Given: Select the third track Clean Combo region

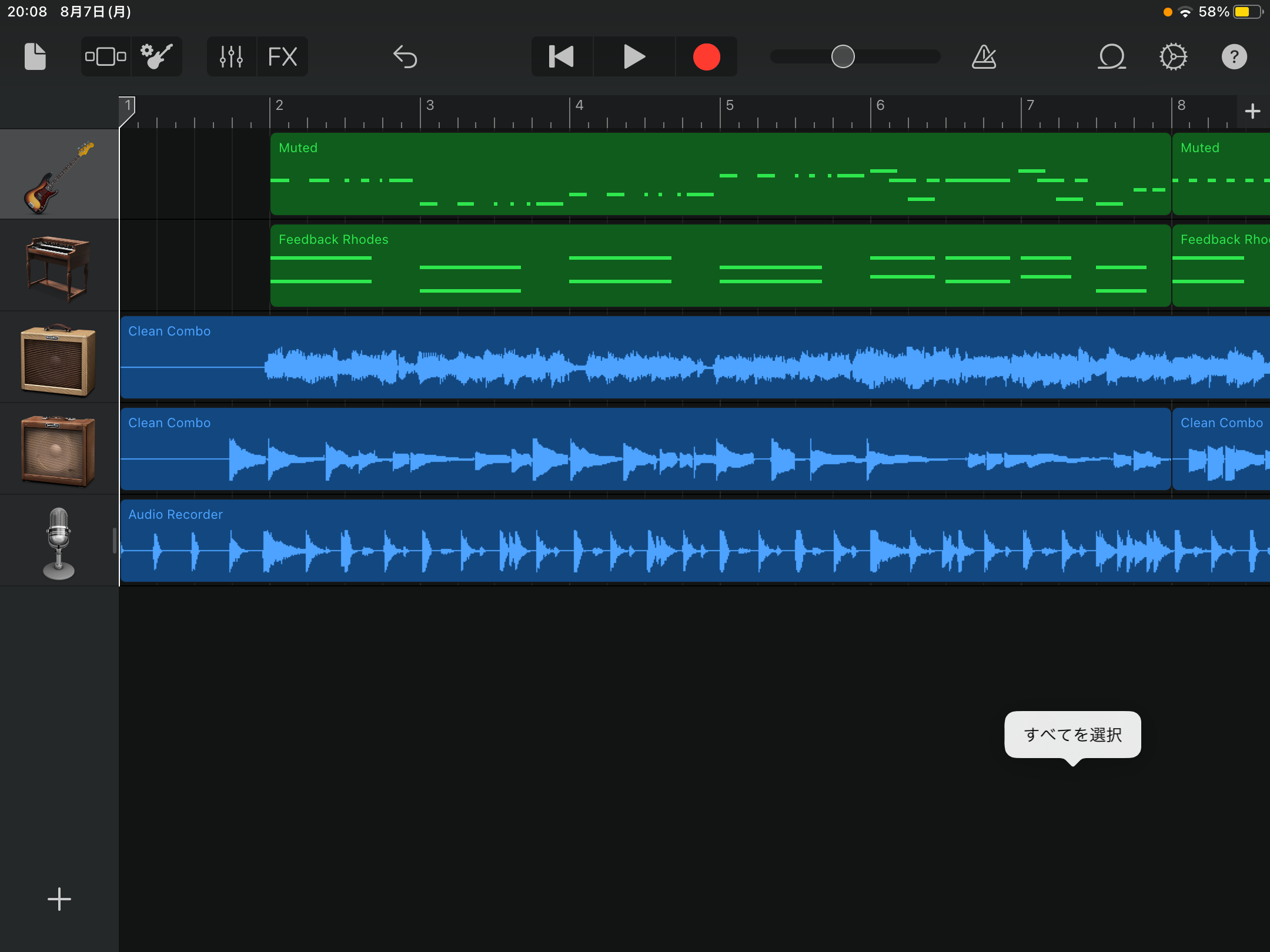Looking at the screenshot, I should [x=695, y=357].
